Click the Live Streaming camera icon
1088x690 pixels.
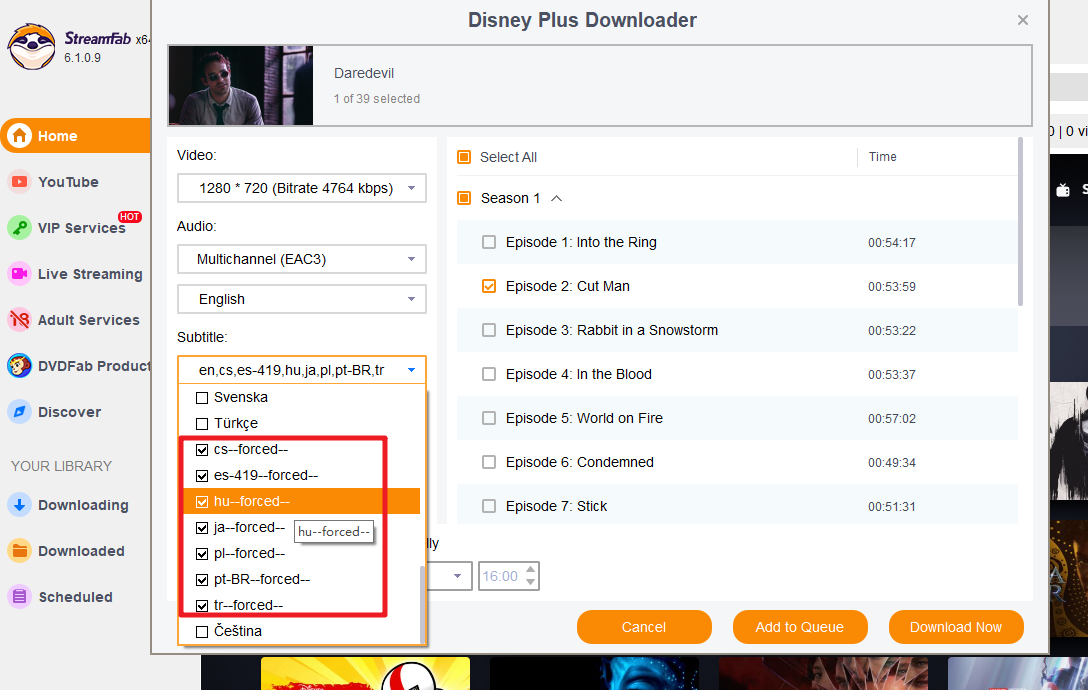pyautogui.click(x=19, y=274)
